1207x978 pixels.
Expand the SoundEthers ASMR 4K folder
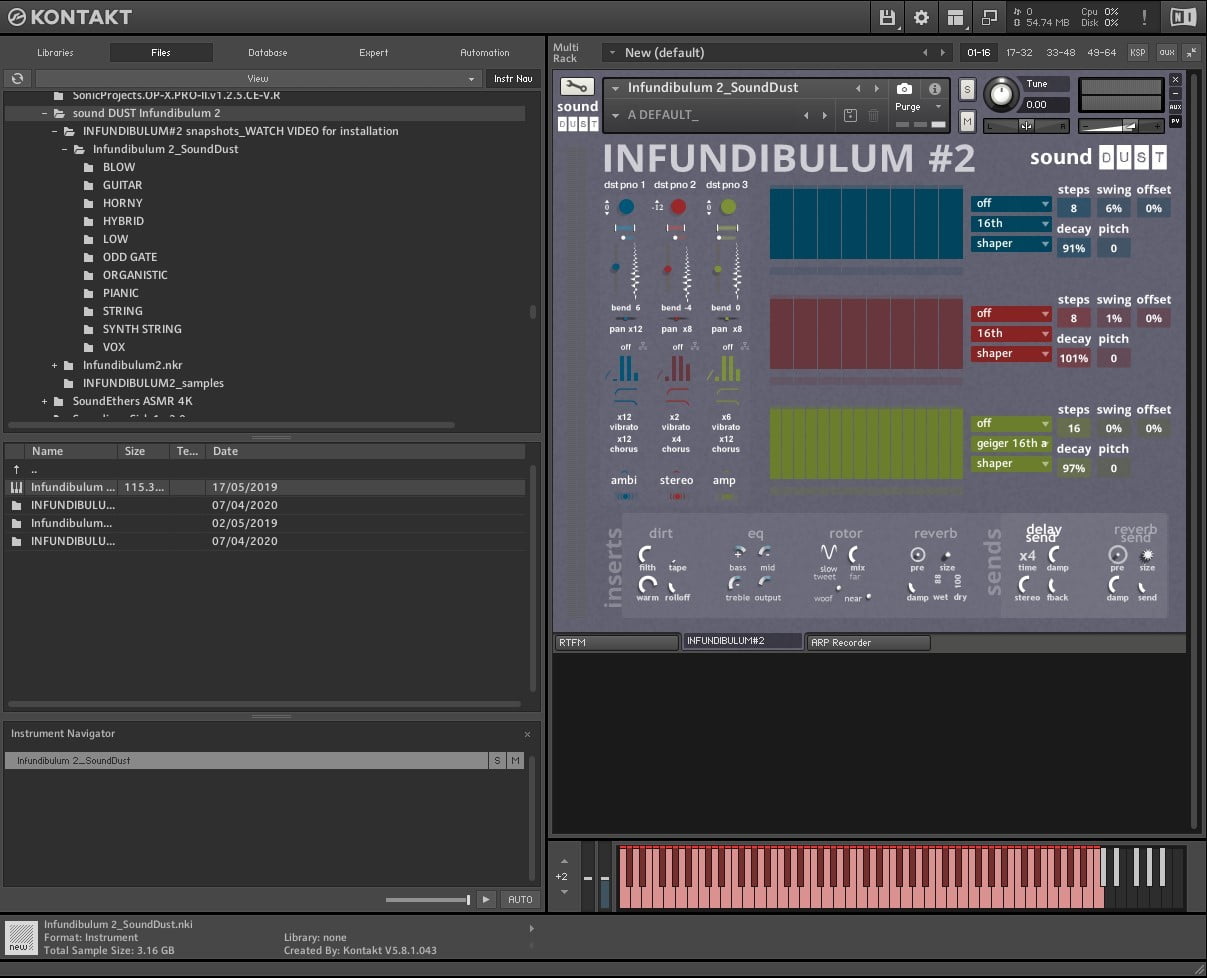(45, 401)
